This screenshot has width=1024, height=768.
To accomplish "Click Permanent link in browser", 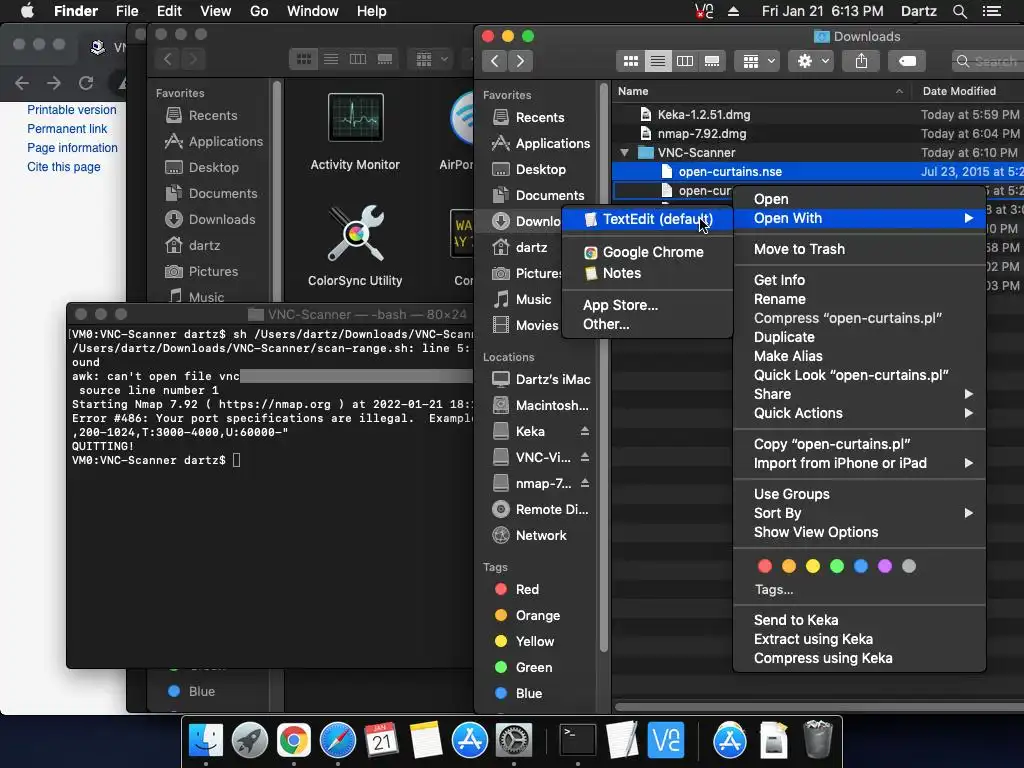I will [x=67, y=129].
